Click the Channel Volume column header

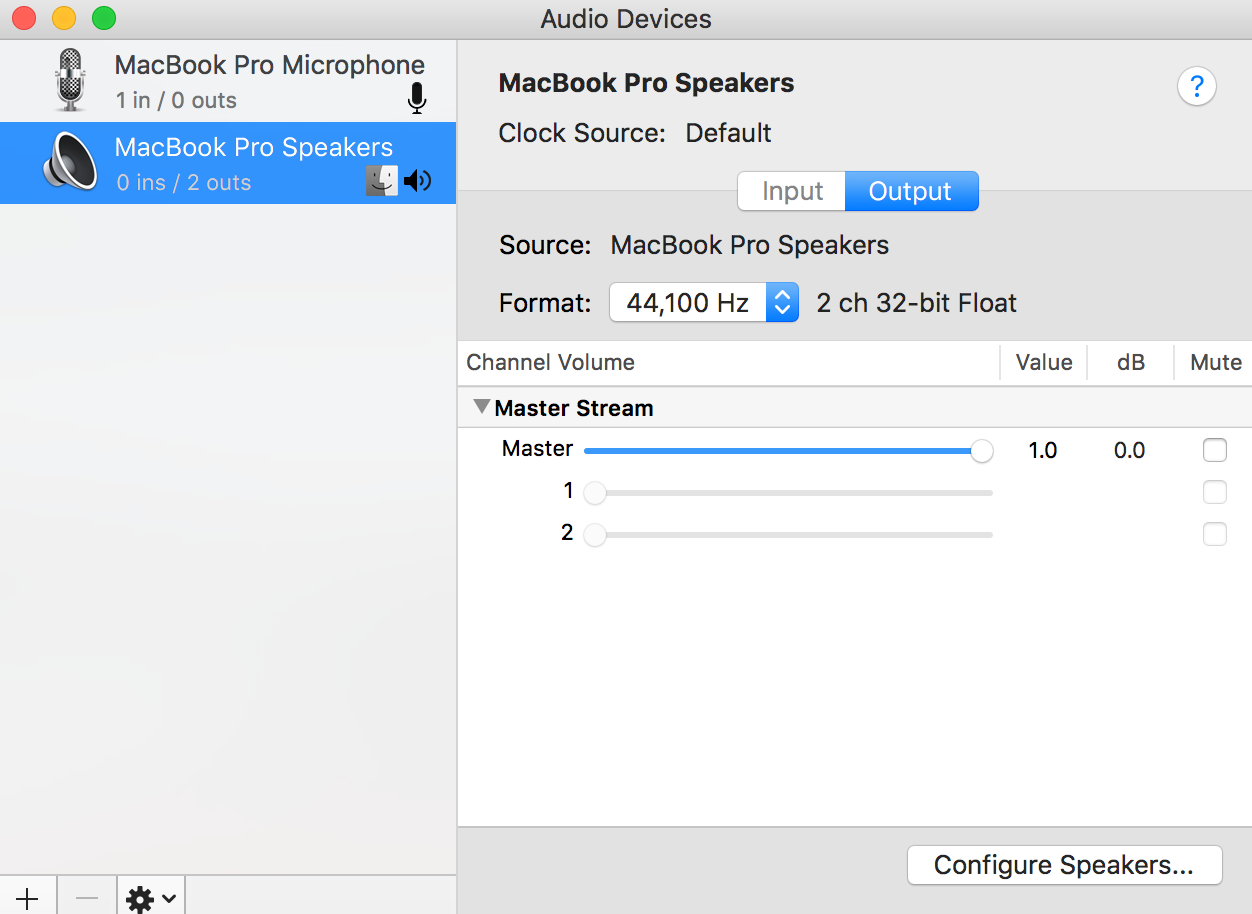(x=551, y=362)
